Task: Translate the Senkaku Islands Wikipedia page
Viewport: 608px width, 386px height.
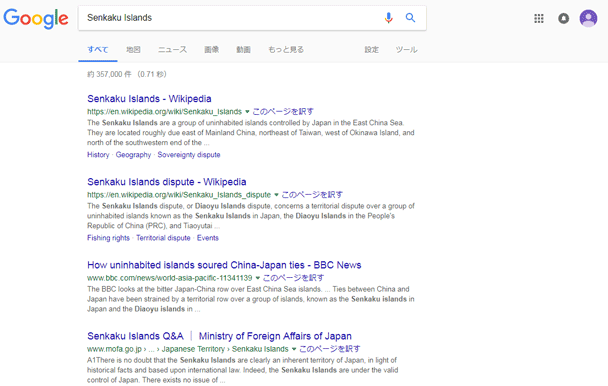Action: pos(283,112)
